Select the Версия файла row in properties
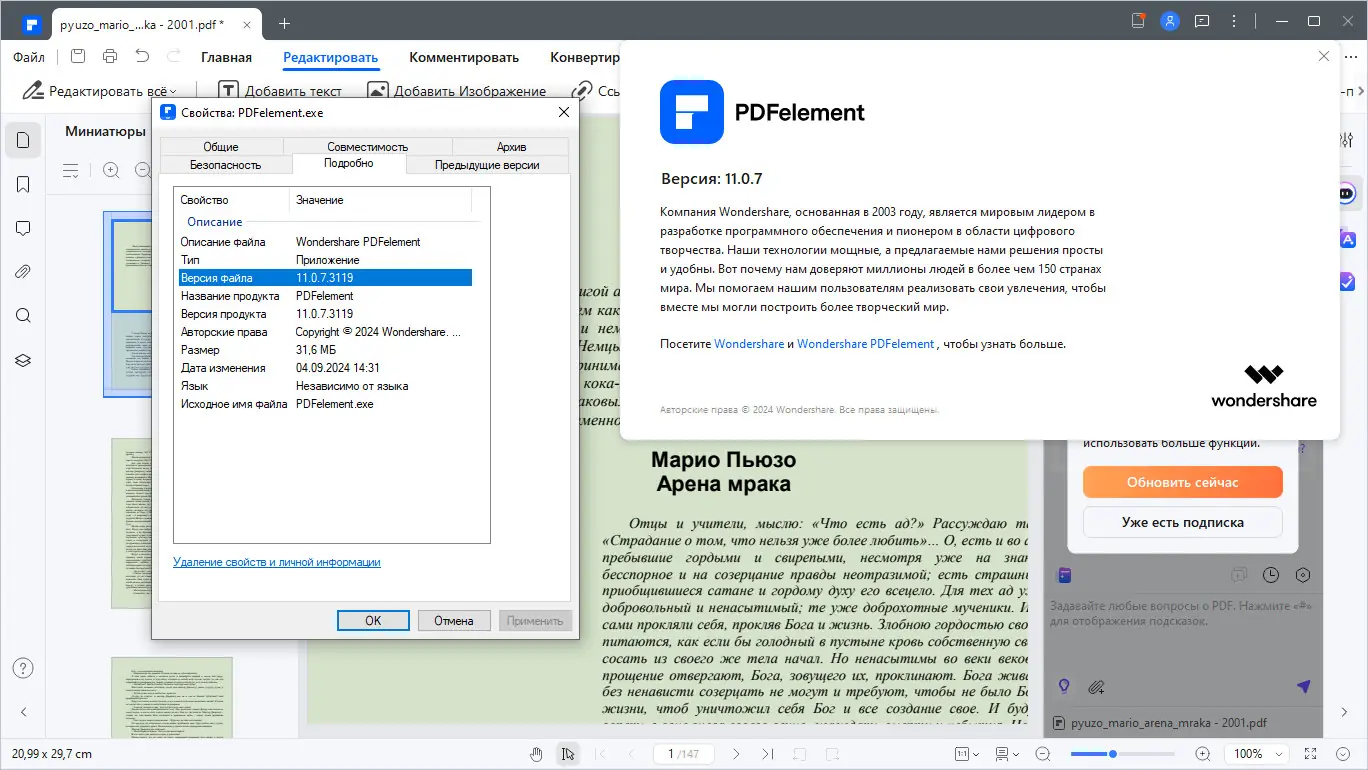This screenshot has height=770, width=1368. [325, 278]
